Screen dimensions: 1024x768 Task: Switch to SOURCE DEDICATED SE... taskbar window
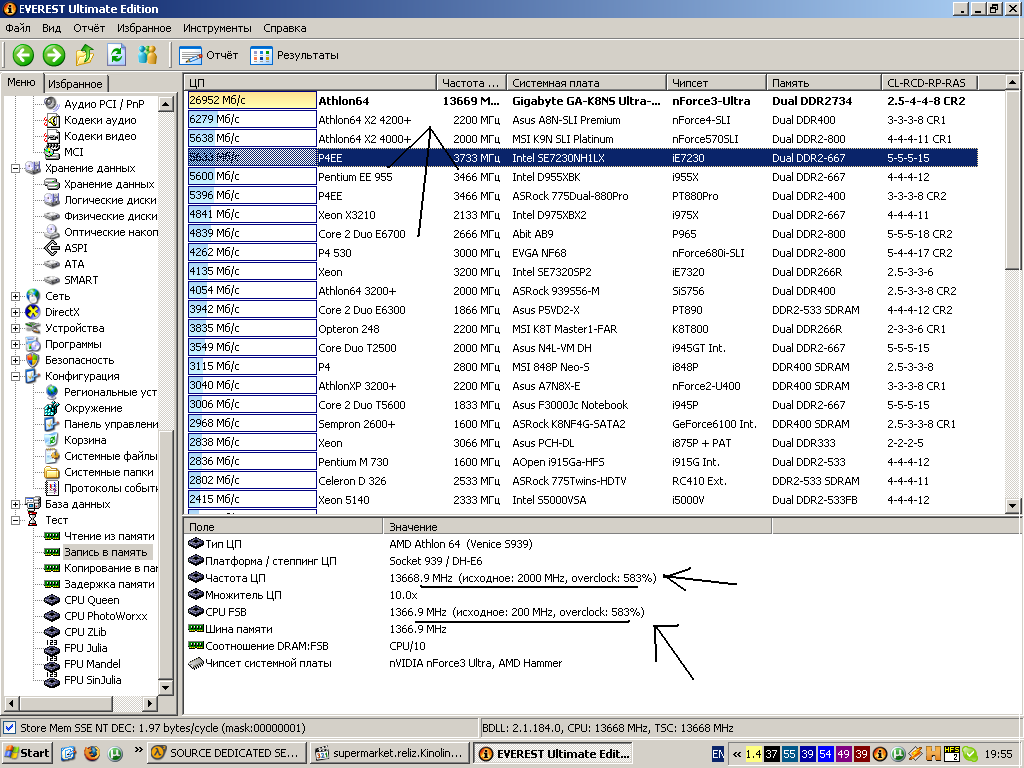(x=227, y=753)
